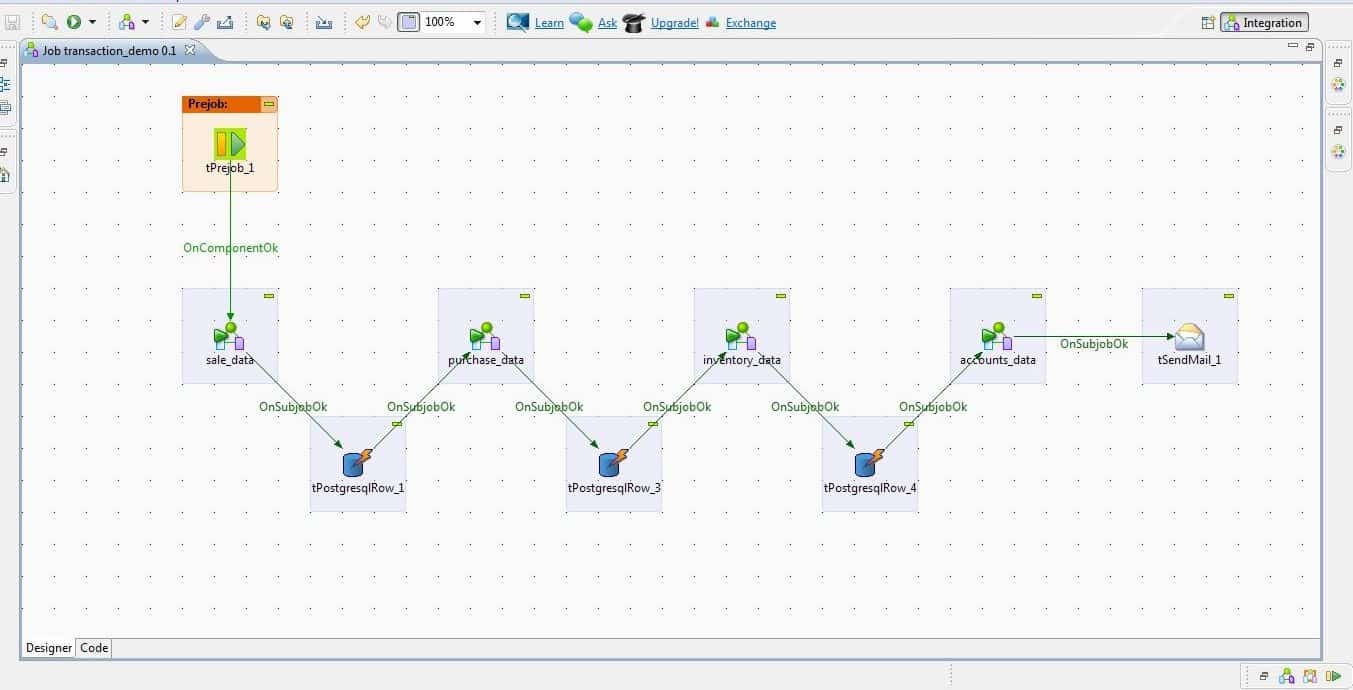Viewport: 1353px width, 690px height.
Task: Expand the job creation dropdown arrow in toolbar
Action: coord(145,21)
